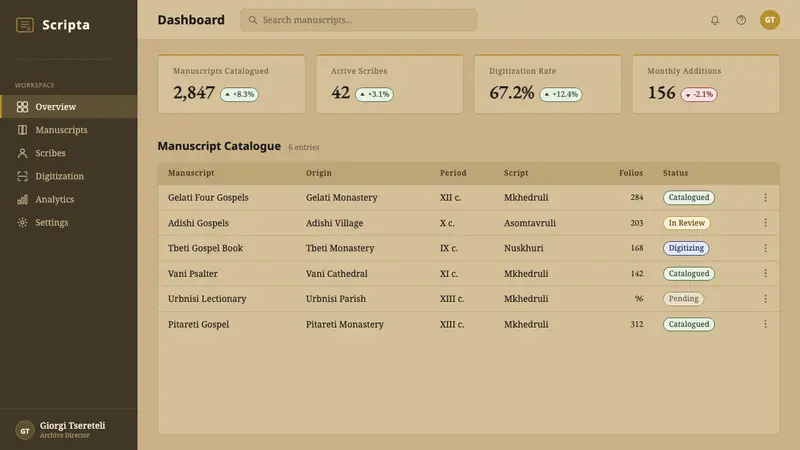Screen dimensions: 800x450
Task: Open Settings section
Action: [x=69, y=222]
